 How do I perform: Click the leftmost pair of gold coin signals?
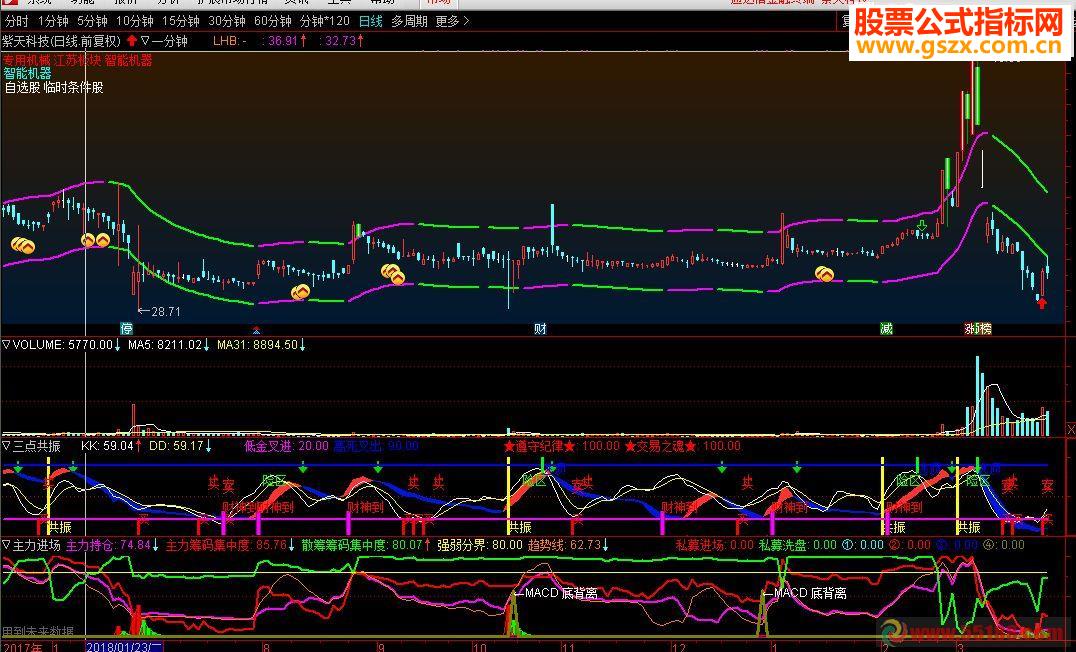point(23,245)
